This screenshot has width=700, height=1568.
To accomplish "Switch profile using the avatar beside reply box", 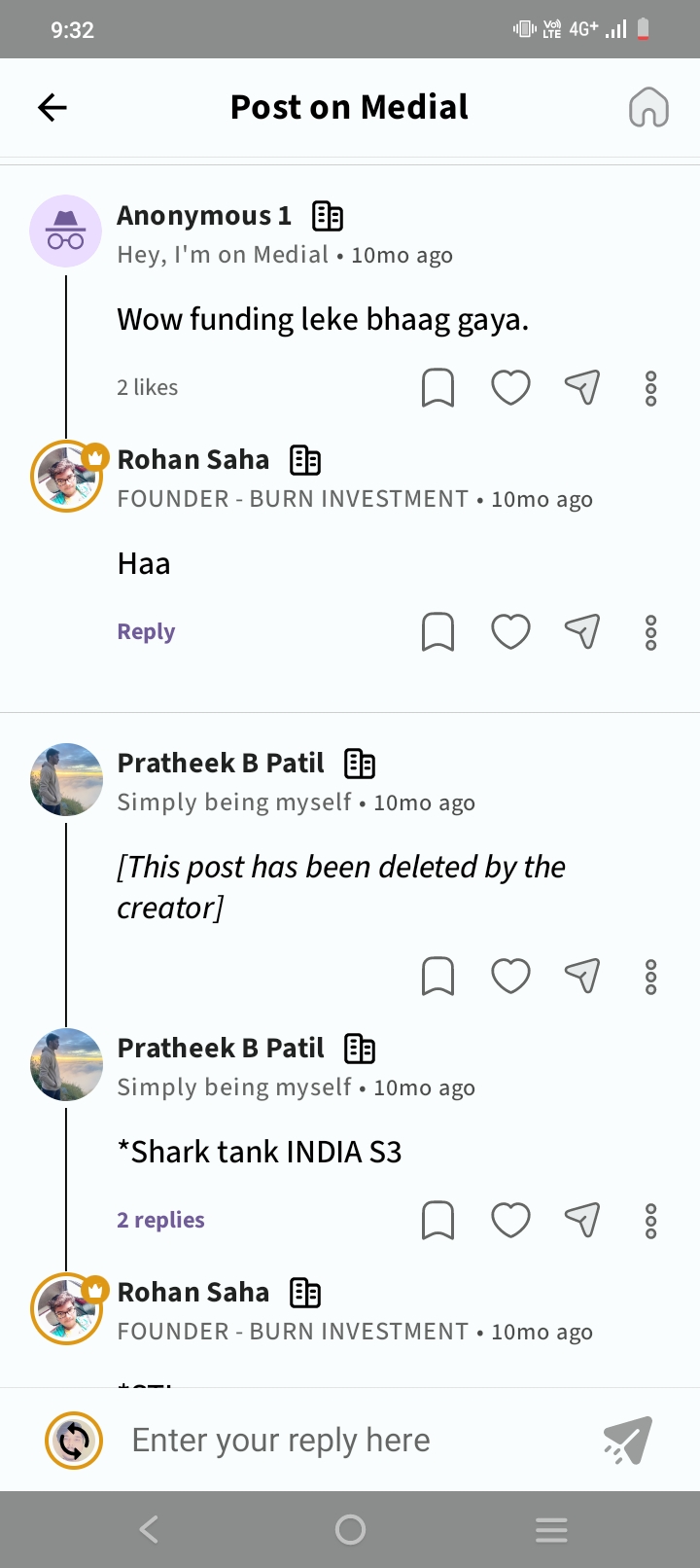I will [x=74, y=1441].
